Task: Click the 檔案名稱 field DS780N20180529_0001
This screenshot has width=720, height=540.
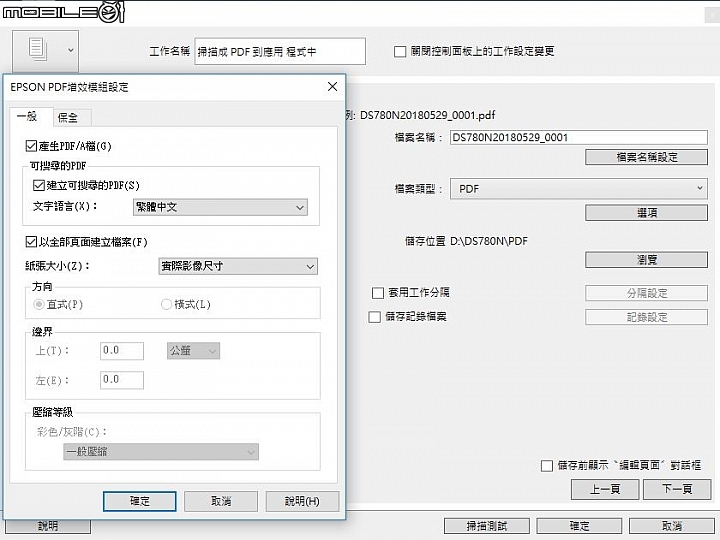Action: tap(579, 137)
